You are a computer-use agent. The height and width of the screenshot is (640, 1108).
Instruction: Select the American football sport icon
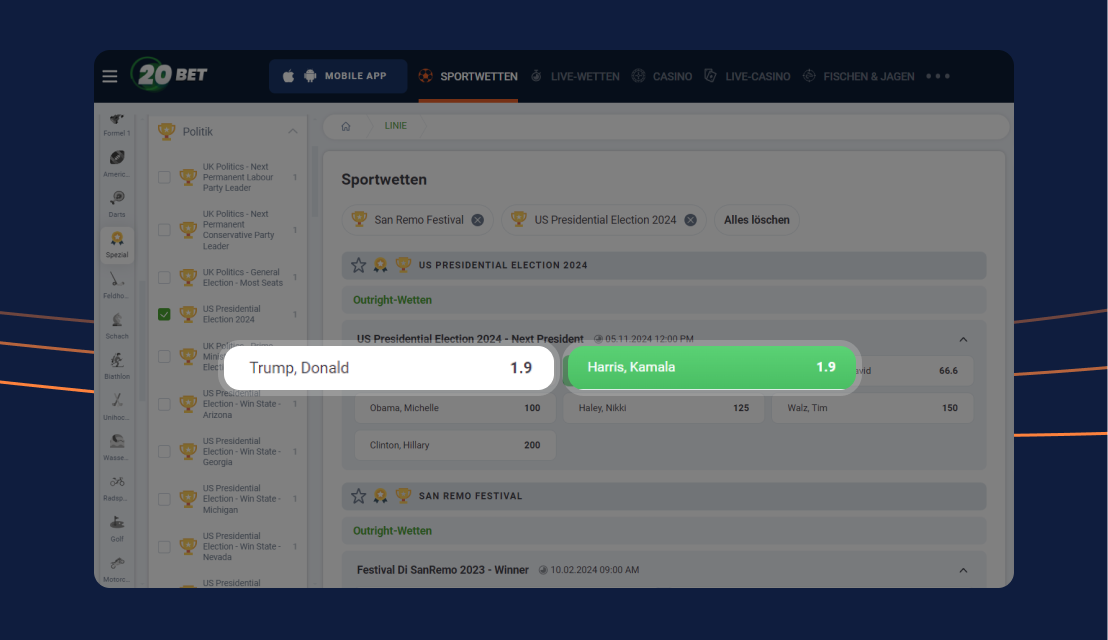(117, 163)
